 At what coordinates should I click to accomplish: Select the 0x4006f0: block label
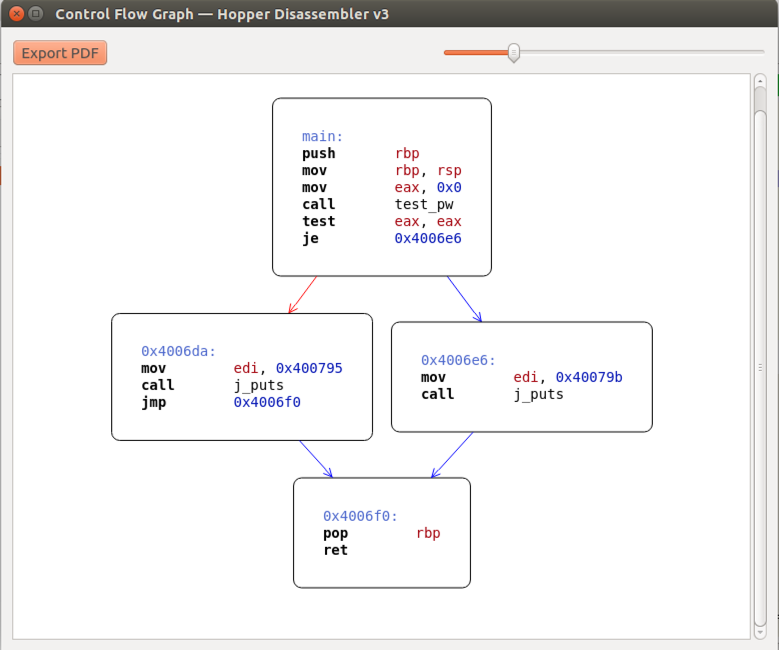(360, 516)
